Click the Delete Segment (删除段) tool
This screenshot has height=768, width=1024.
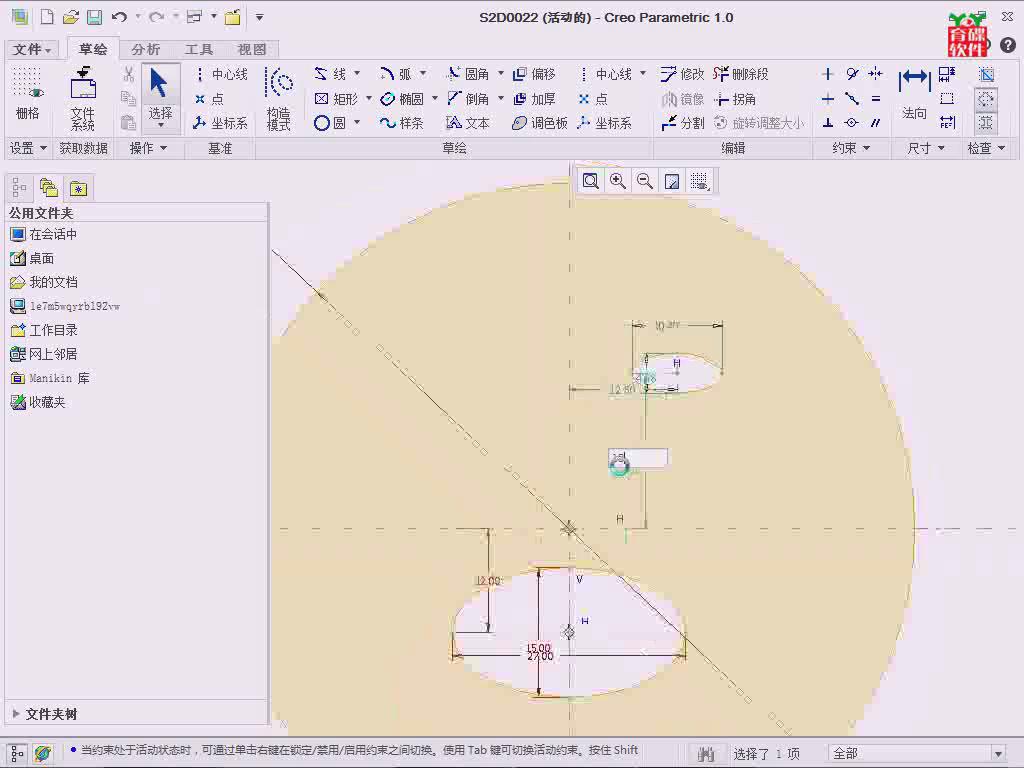pyautogui.click(x=741, y=74)
